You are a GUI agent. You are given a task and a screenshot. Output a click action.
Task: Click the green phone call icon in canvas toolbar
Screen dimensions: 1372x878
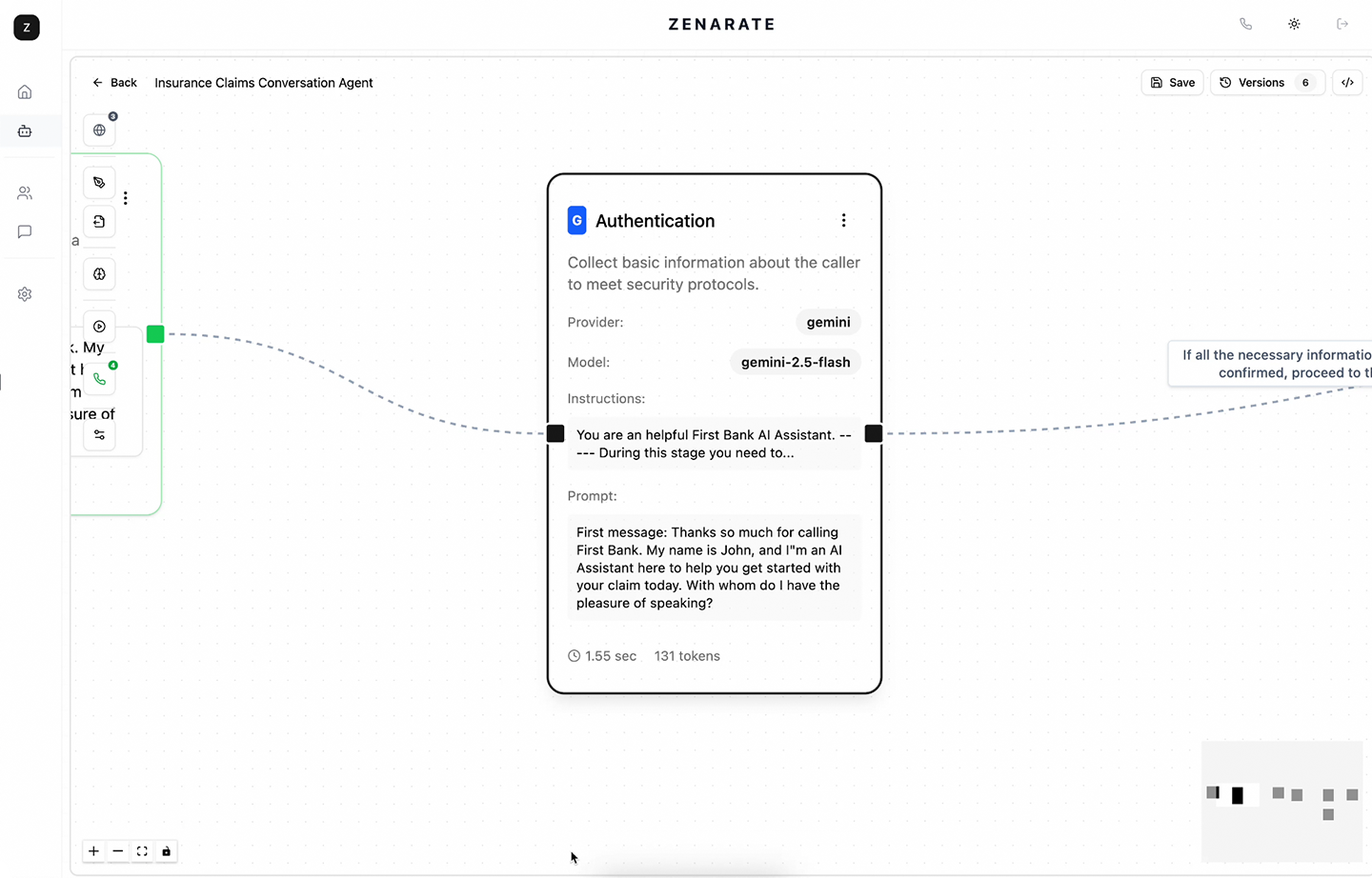click(99, 379)
